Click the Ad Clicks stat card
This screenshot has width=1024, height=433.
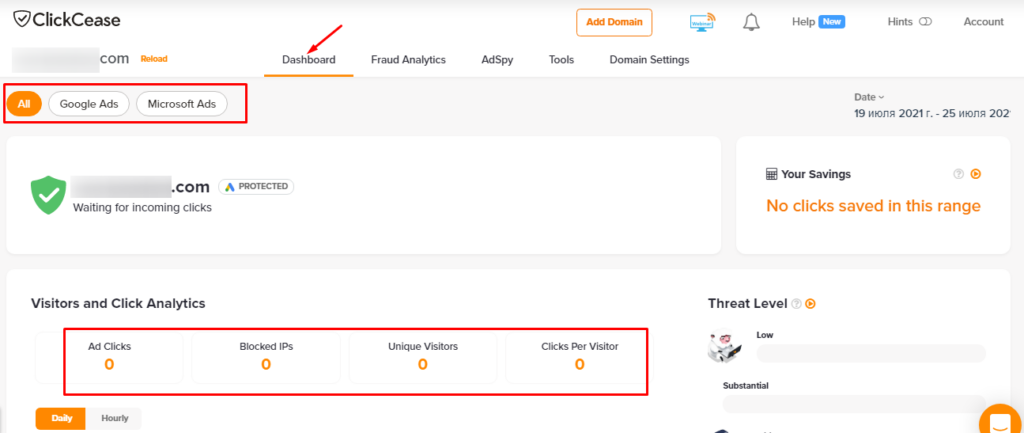pos(109,357)
